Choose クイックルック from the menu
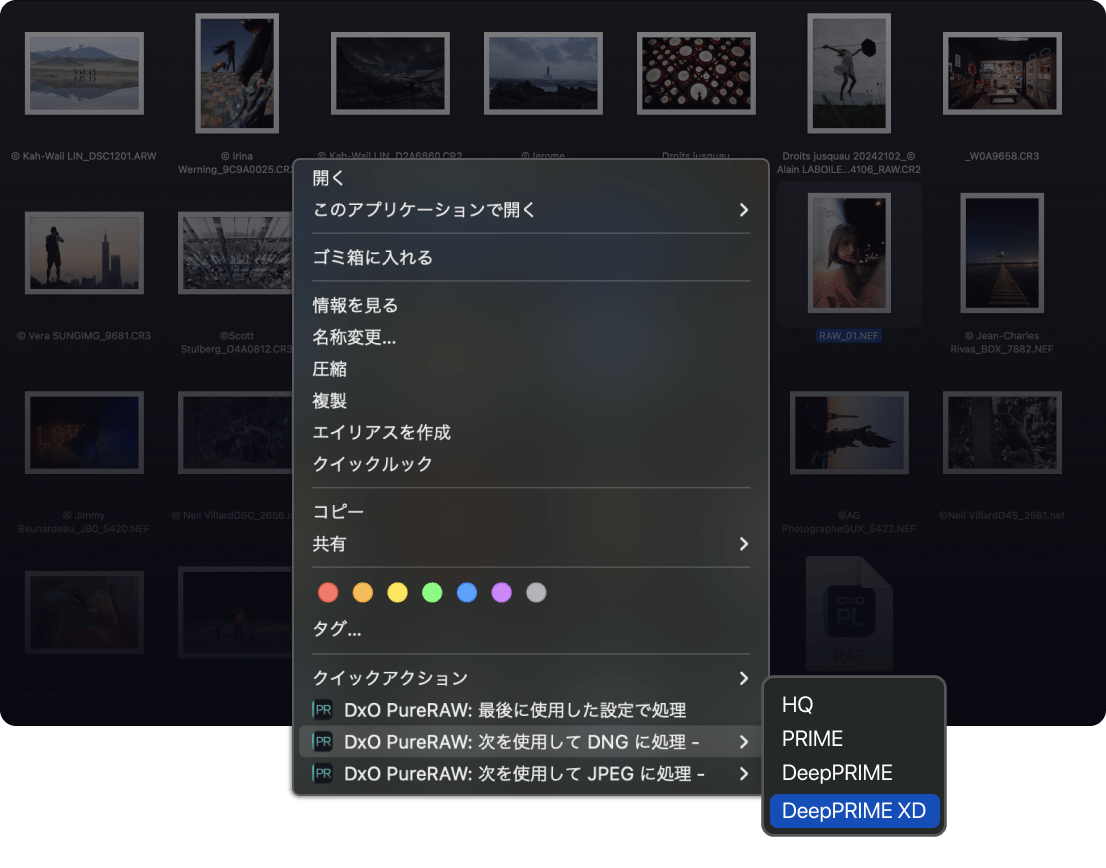The image size is (1106, 868). (x=372, y=464)
